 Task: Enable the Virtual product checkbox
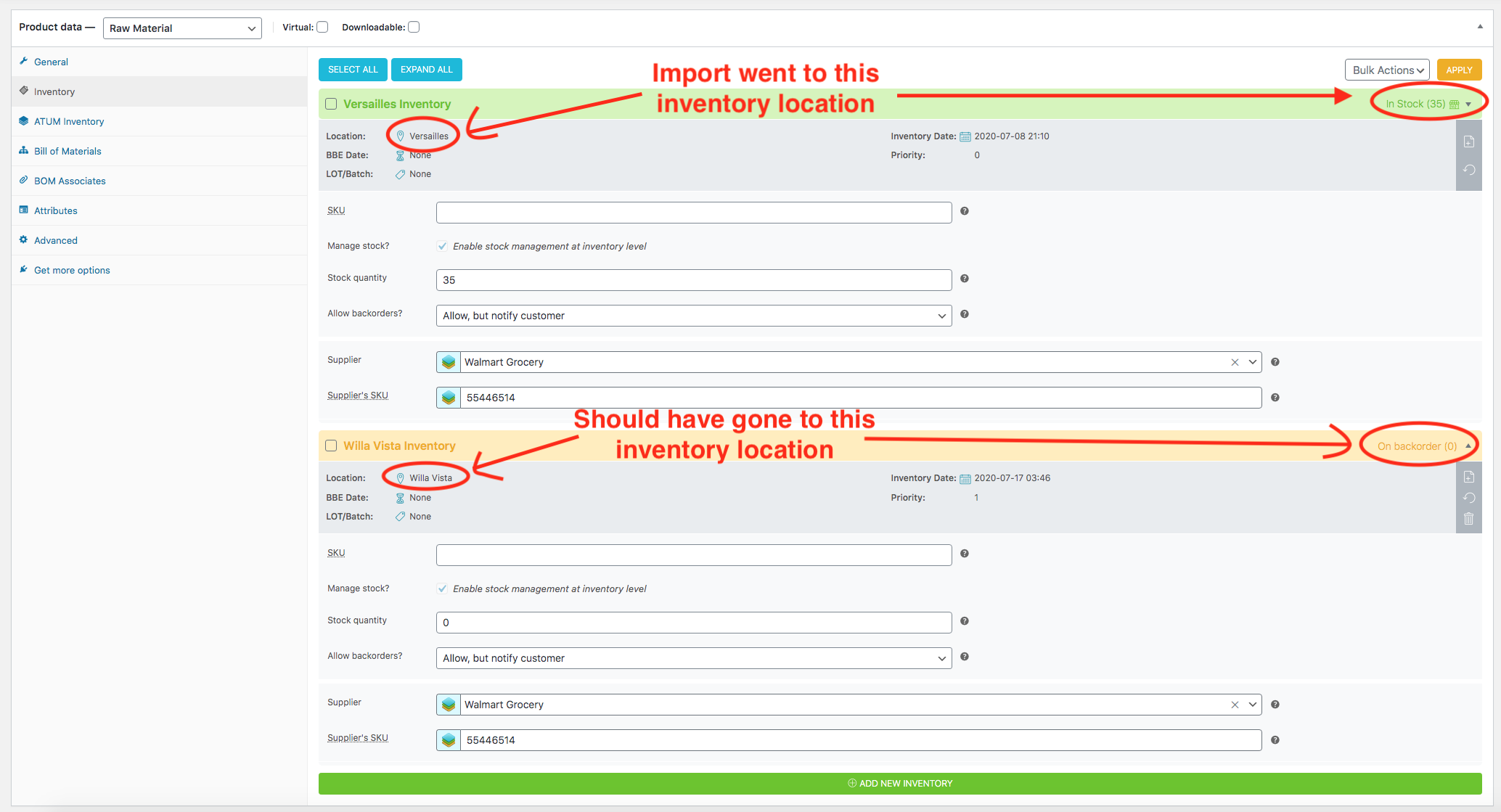coord(322,26)
